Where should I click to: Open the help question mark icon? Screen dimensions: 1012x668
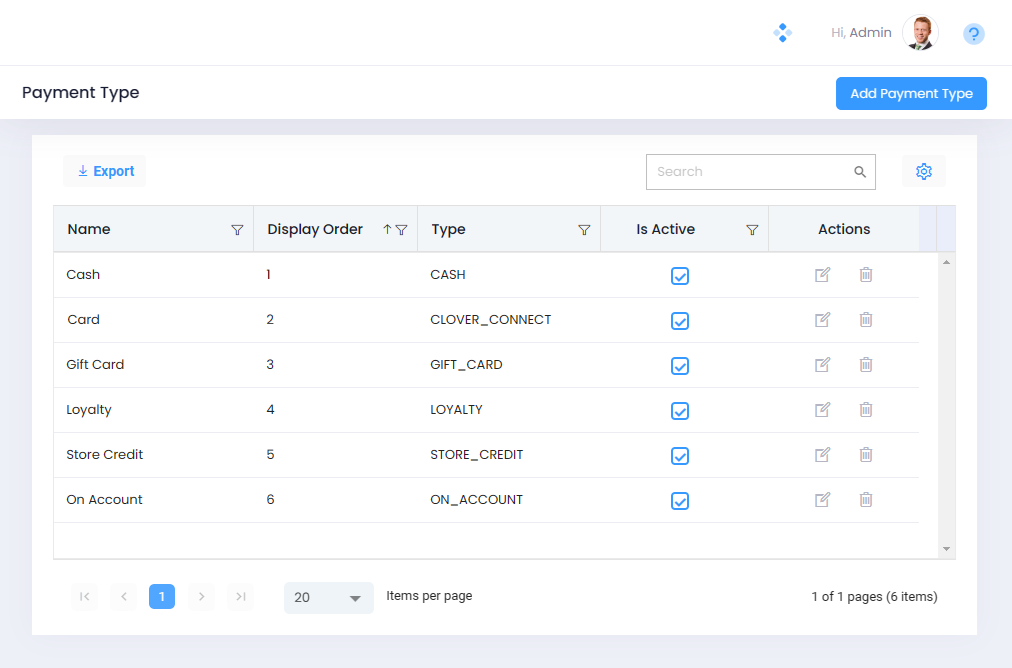[973, 34]
